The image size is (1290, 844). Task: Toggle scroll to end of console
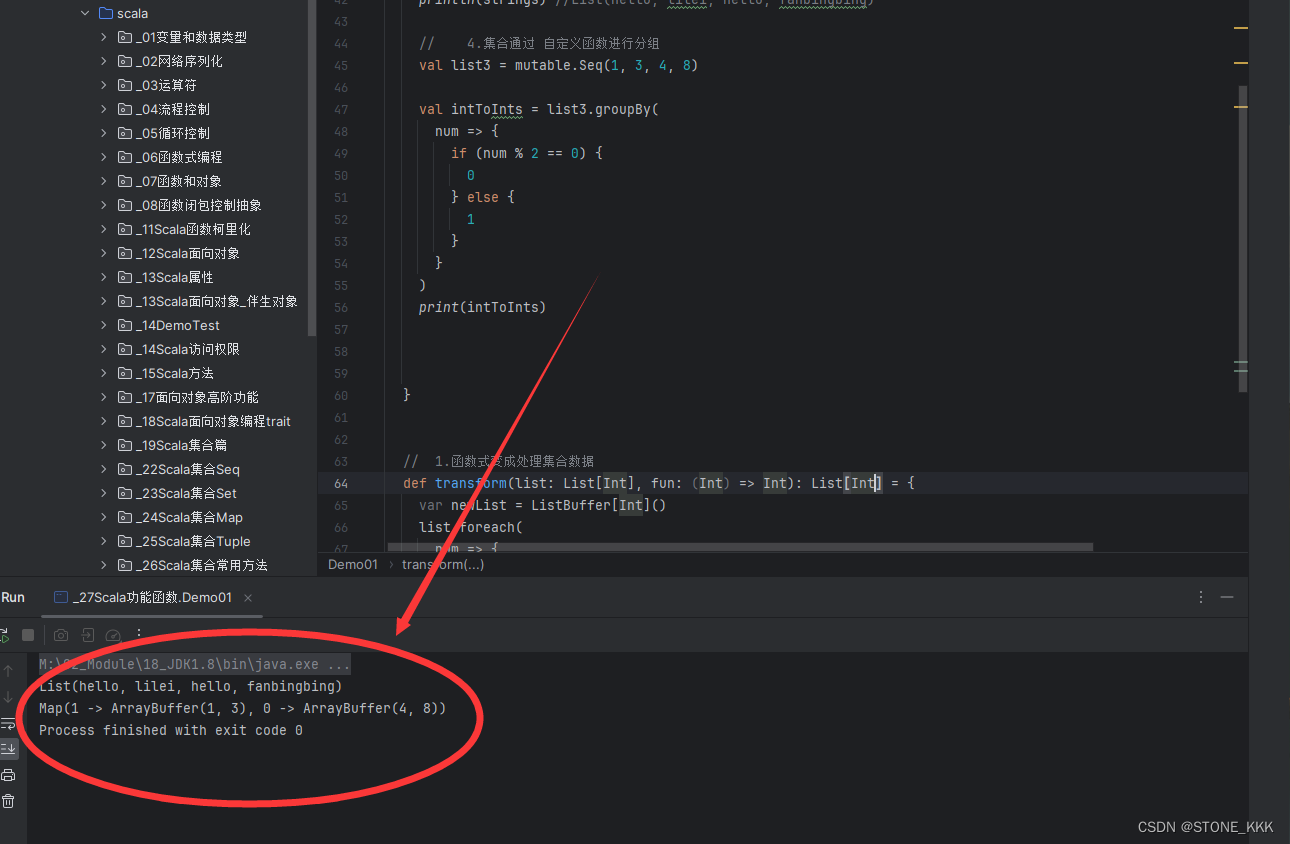(x=8, y=748)
